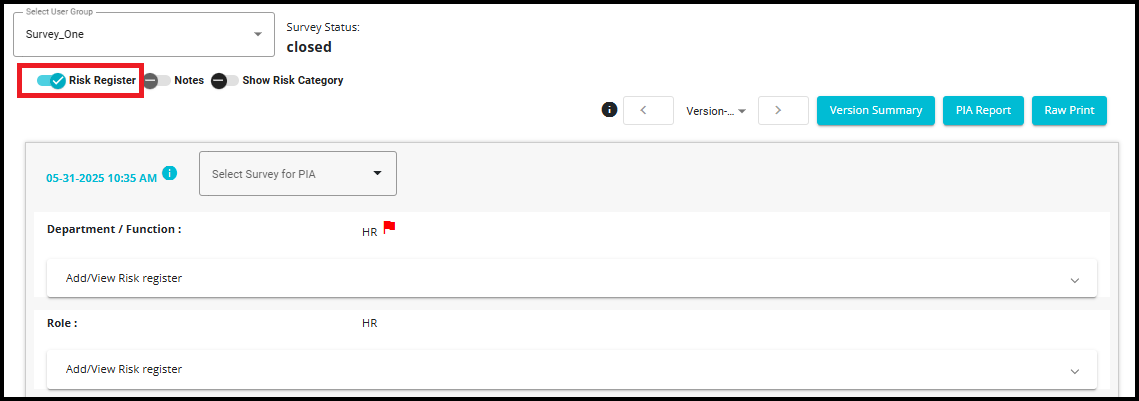Open the PIA Report
Screen dimensions: 1139x401
pyautogui.click(x=983, y=111)
